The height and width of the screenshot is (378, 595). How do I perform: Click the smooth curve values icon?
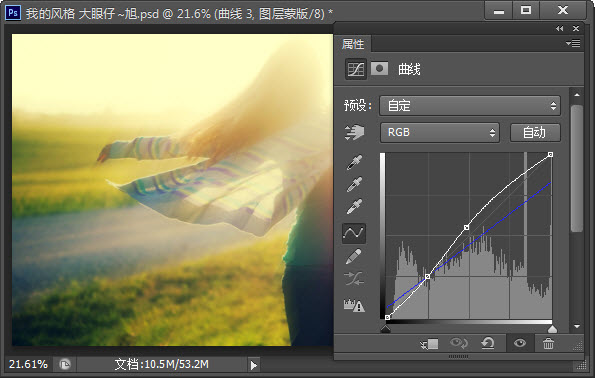tap(354, 279)
